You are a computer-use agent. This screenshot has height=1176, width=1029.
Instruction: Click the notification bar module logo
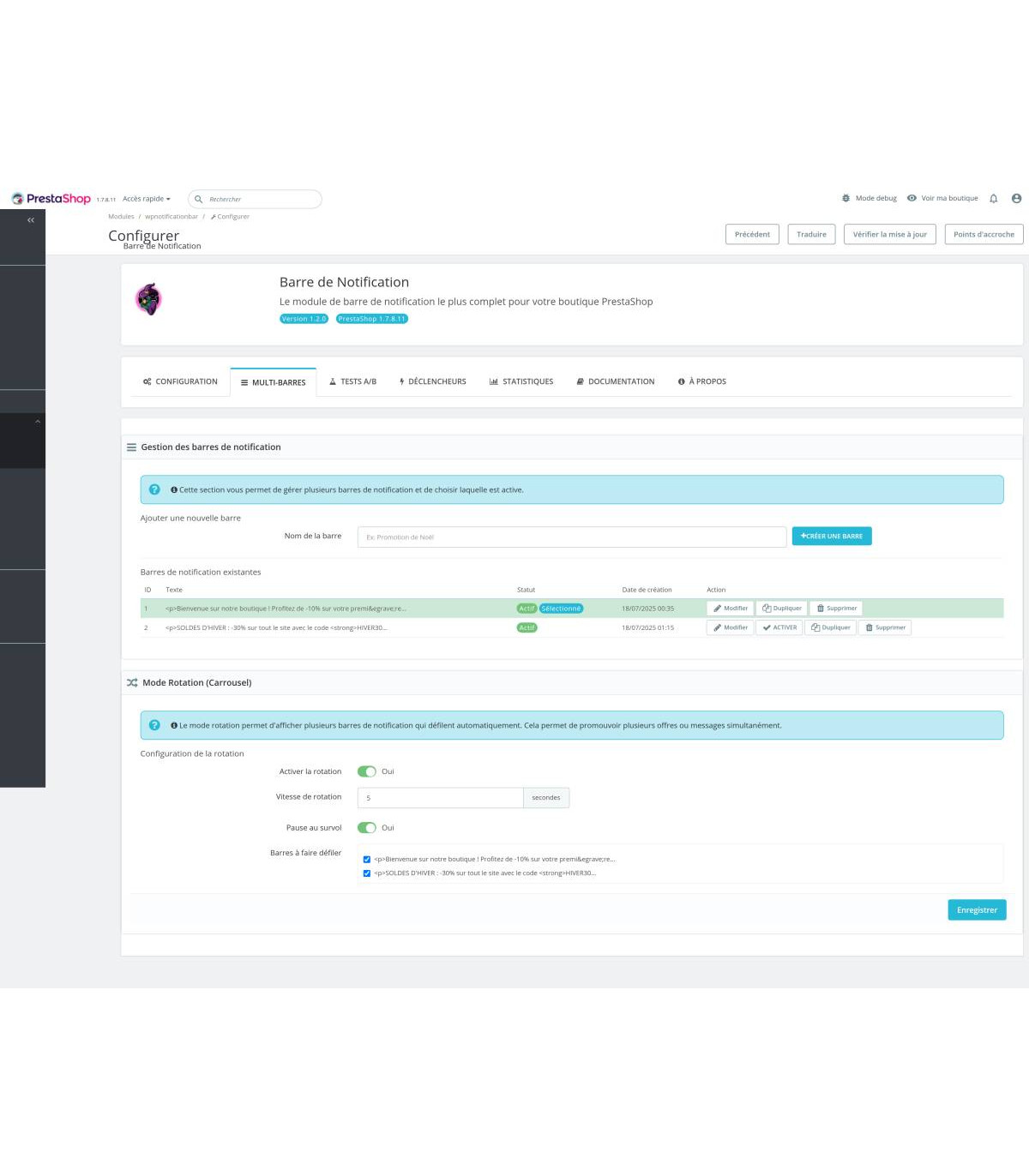tap(149, 299)
